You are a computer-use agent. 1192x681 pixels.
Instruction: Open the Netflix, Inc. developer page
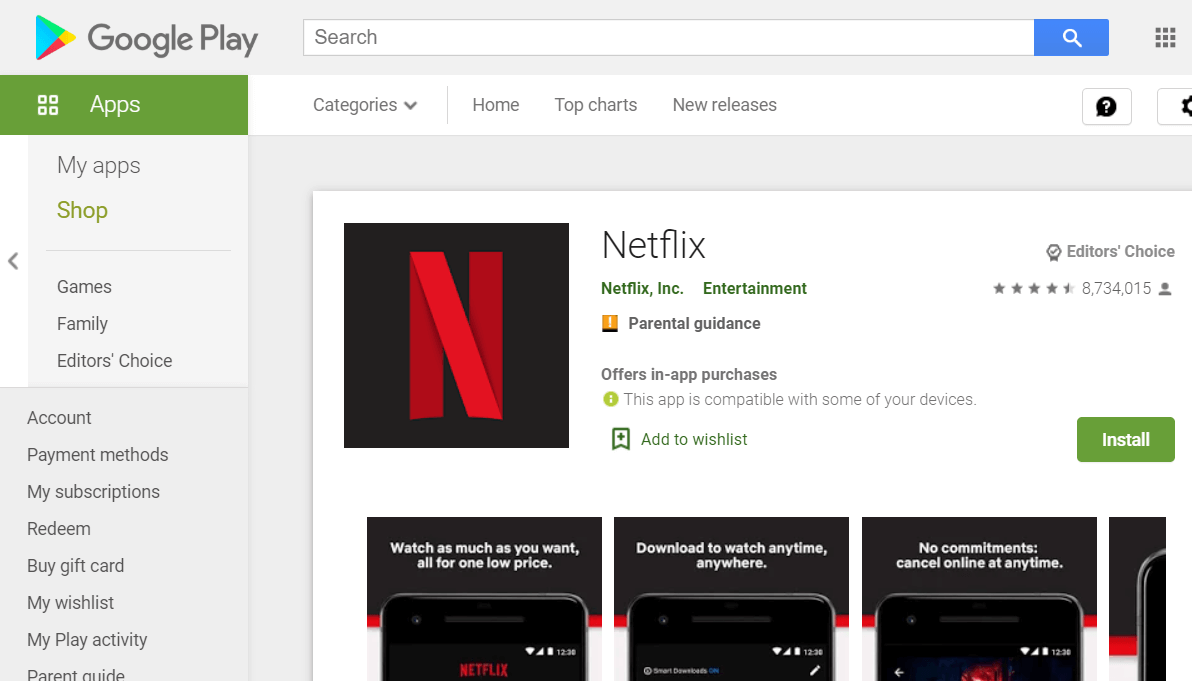[642, 288]
